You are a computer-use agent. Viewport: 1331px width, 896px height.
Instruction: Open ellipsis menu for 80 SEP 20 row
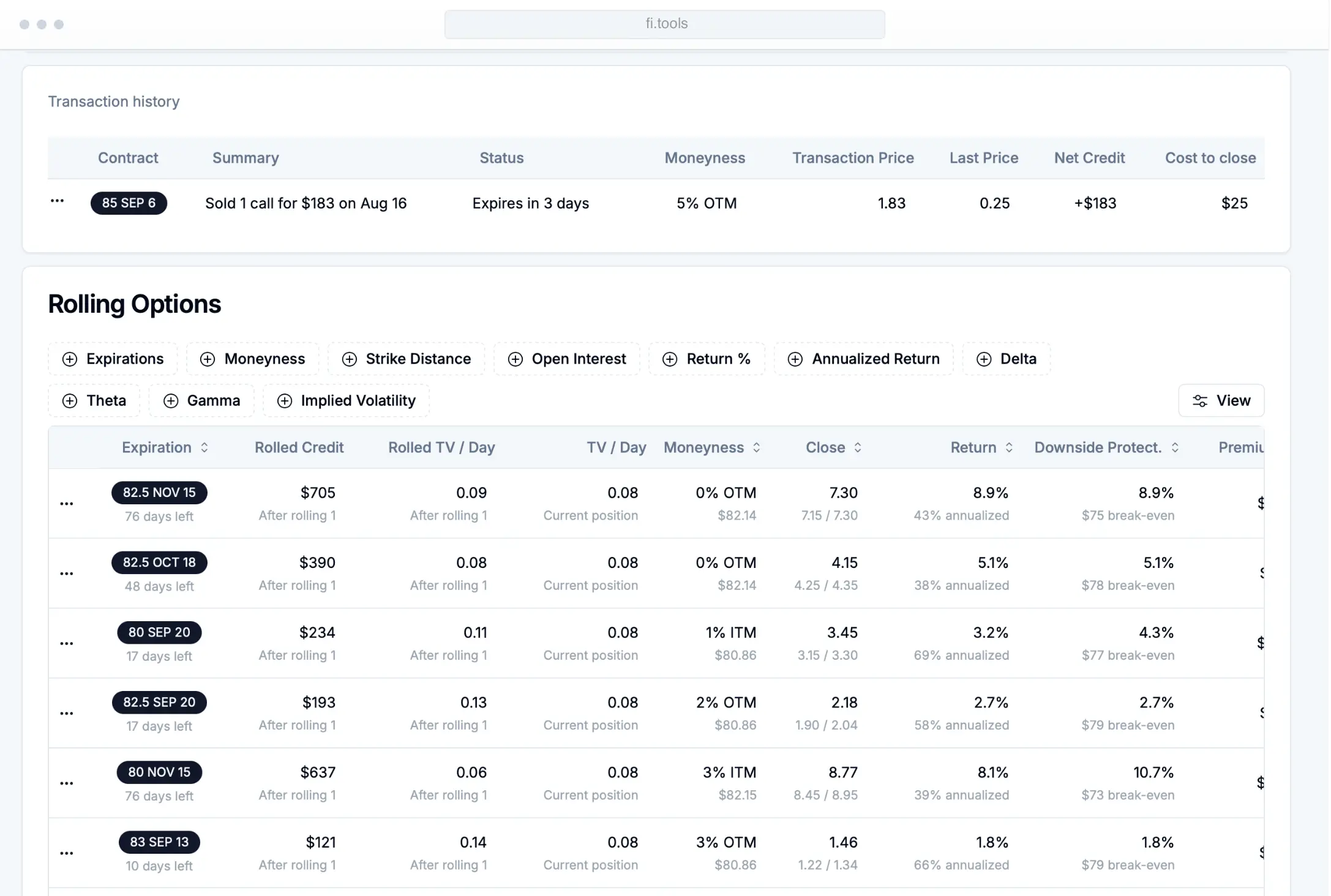(67, 643)
